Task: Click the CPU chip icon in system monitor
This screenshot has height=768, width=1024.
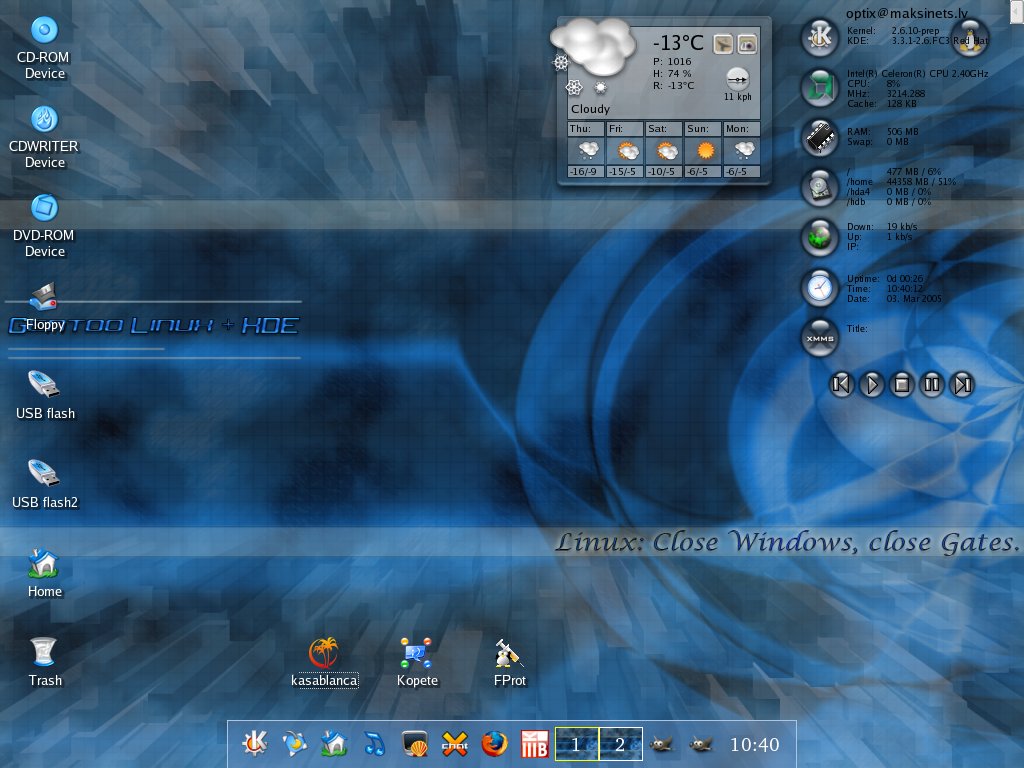Action: click(x=820, y=88)
